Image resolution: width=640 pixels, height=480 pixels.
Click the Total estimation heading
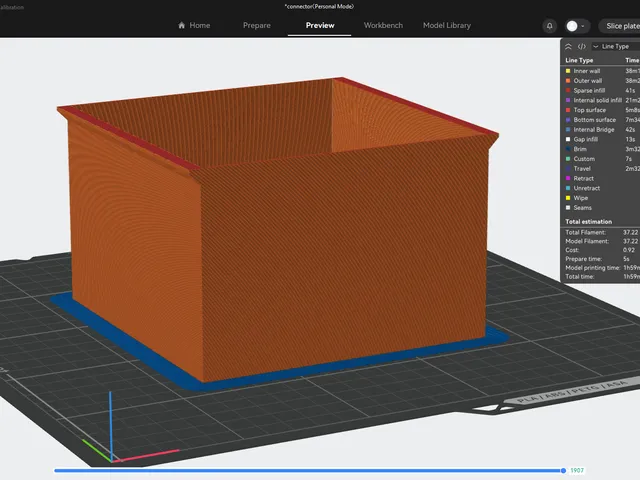[x=589, y=222]
